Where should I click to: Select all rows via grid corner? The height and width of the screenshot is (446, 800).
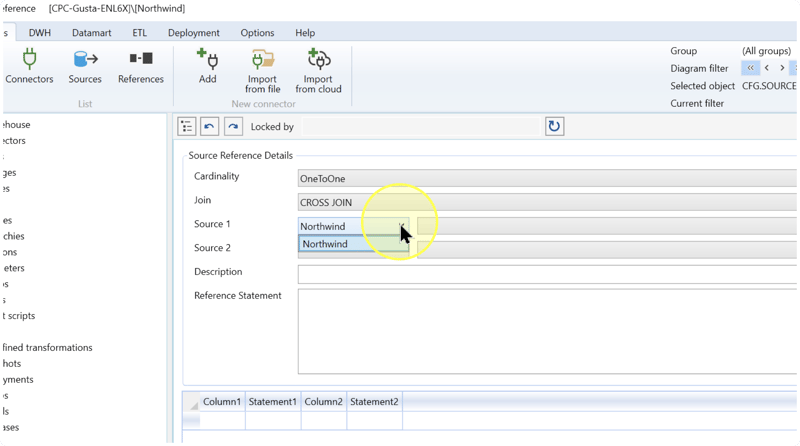pos(191,402)
